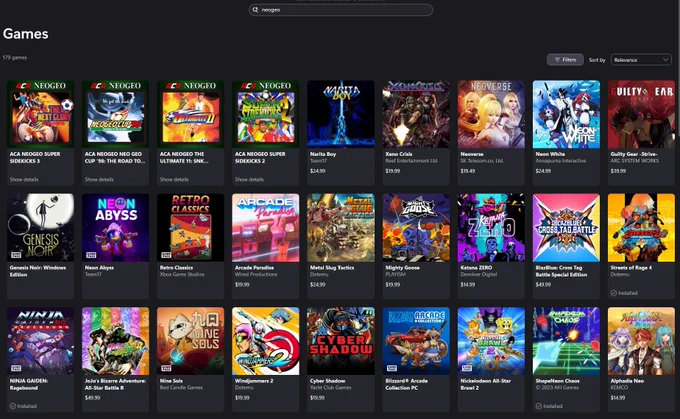The height and width of the screenshot is (419, 680).
Task: Click Game Pass badge on Genesis Noir cover
Action: coord(16,255)
